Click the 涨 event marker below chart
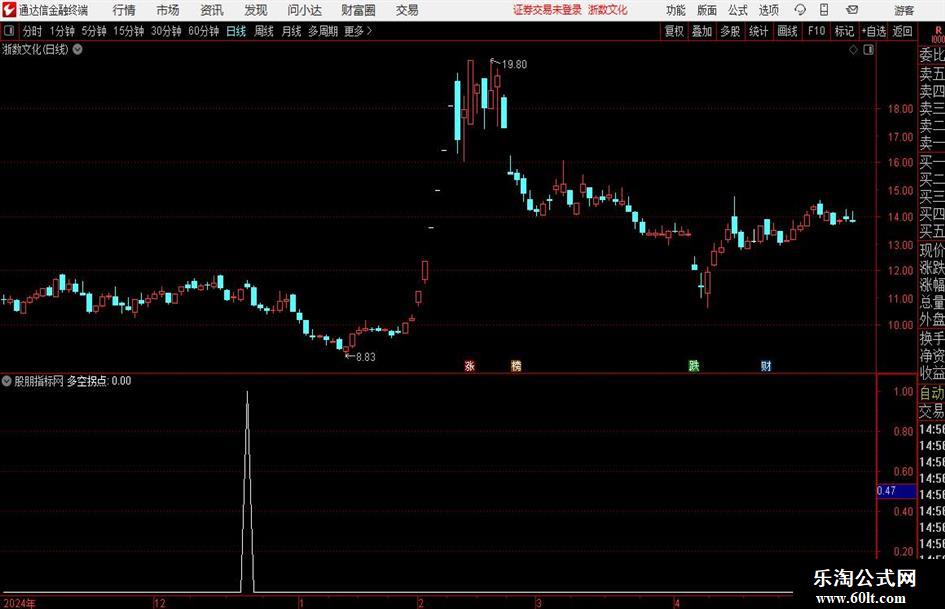945x609 pixels. (470, 365)
